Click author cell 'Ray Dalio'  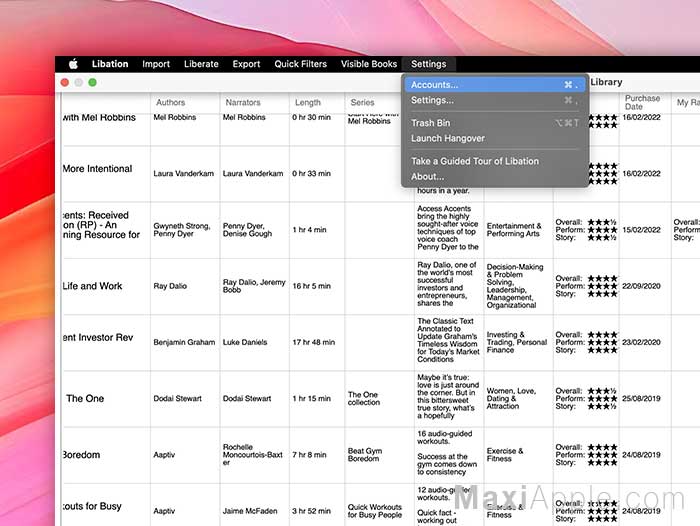pos(185,286)
